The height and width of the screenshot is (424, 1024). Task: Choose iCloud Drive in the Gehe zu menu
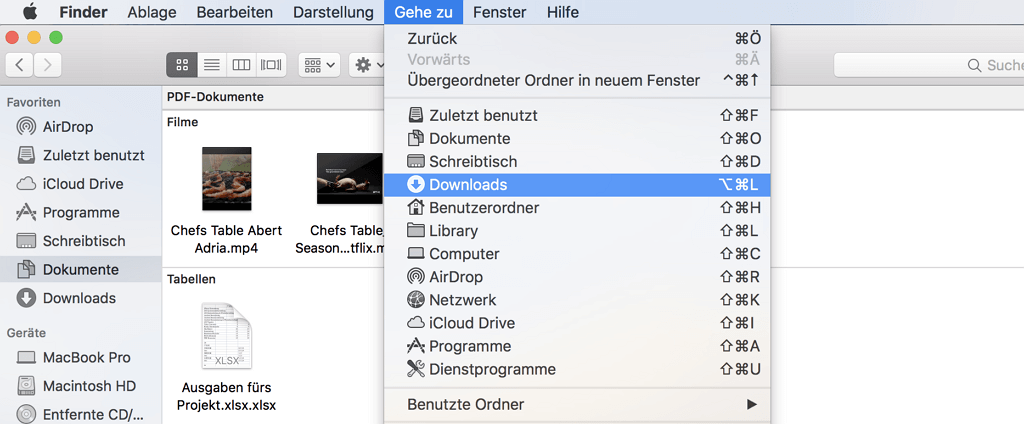pyautogui.click(x=577, y=323)
